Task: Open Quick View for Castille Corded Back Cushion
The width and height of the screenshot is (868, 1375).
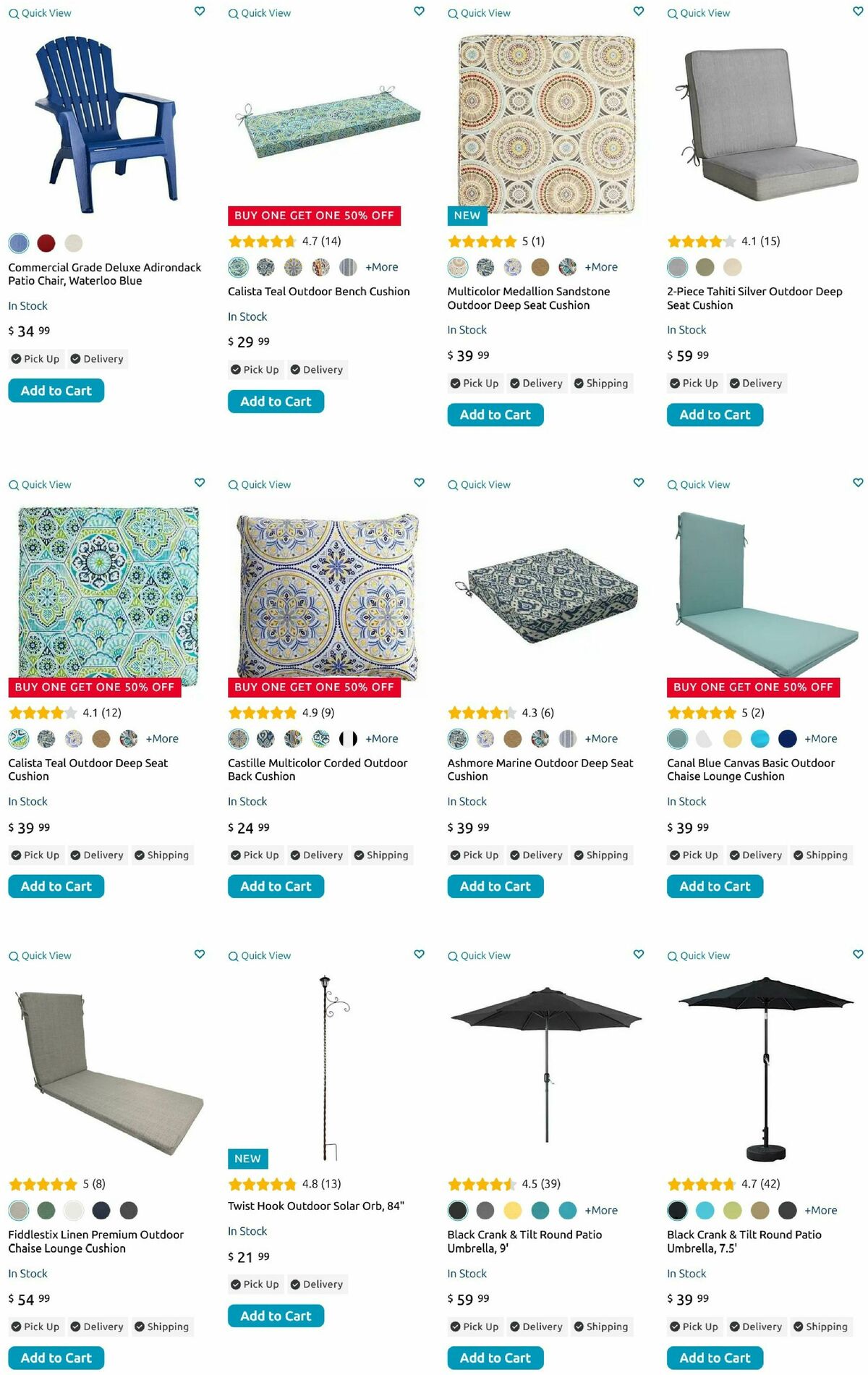Action: coord(260,485)
